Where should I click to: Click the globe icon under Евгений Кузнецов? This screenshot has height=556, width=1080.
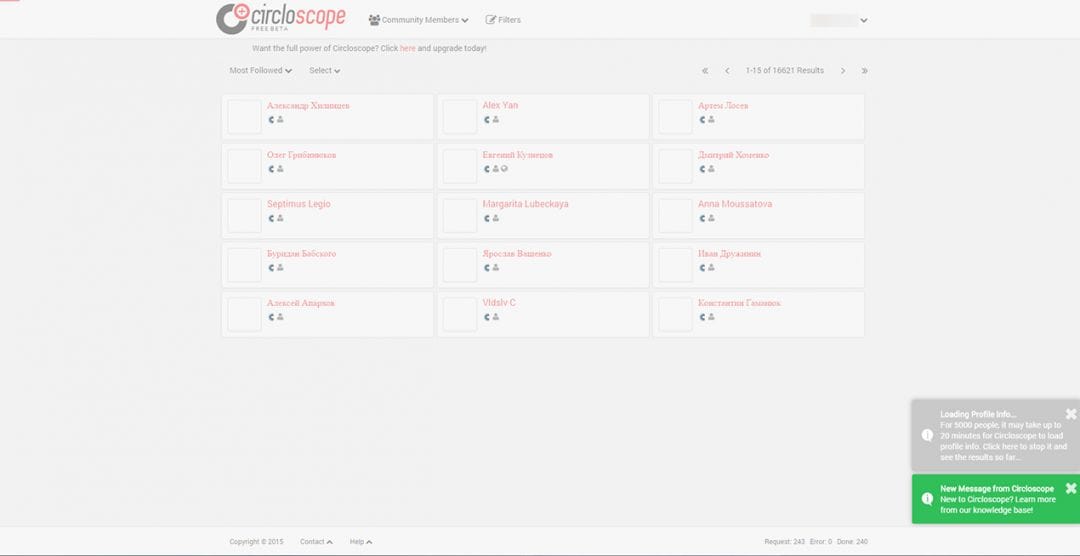pos(504,169)
